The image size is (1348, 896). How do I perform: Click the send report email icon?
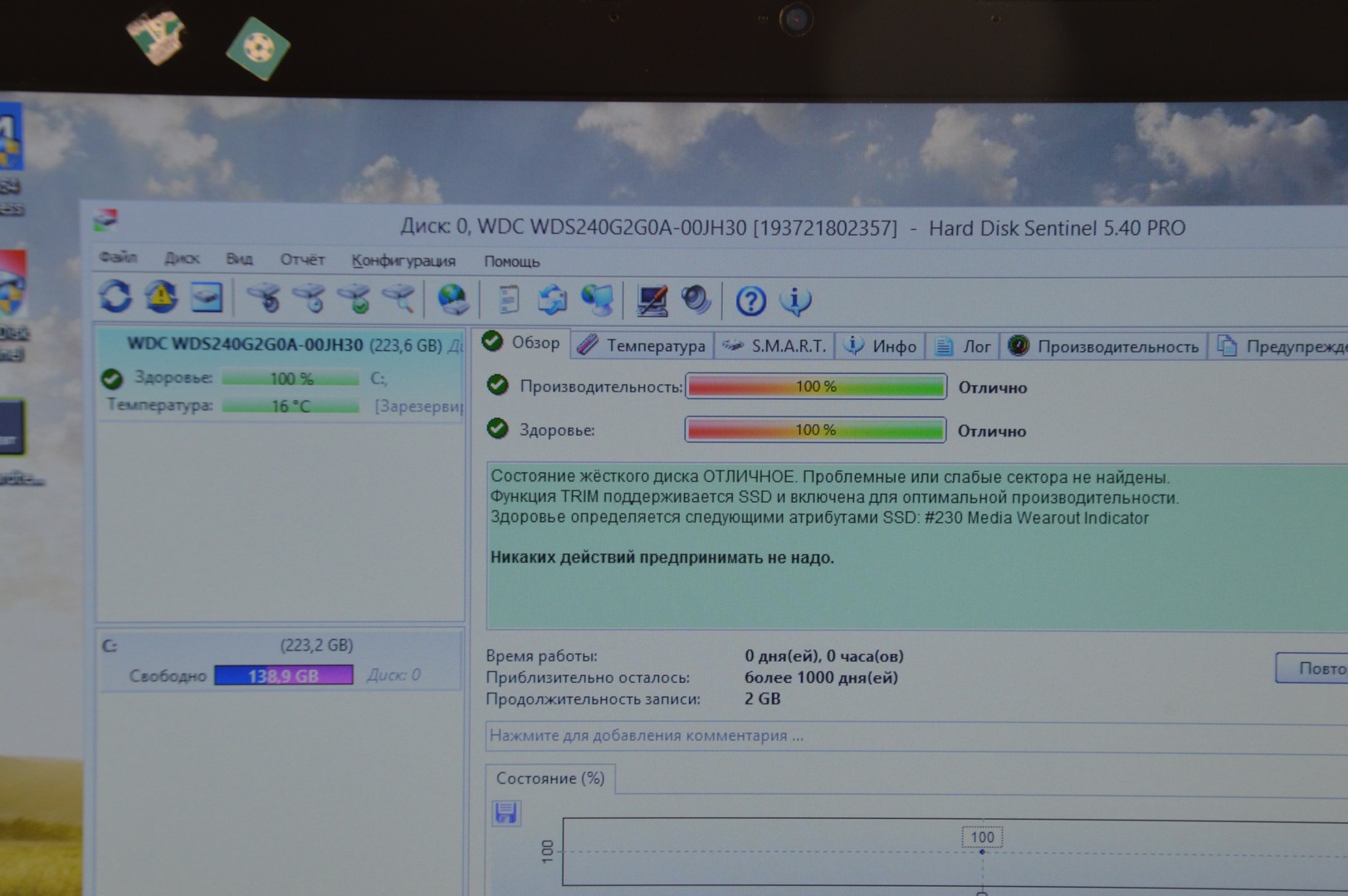click(552, 299)
